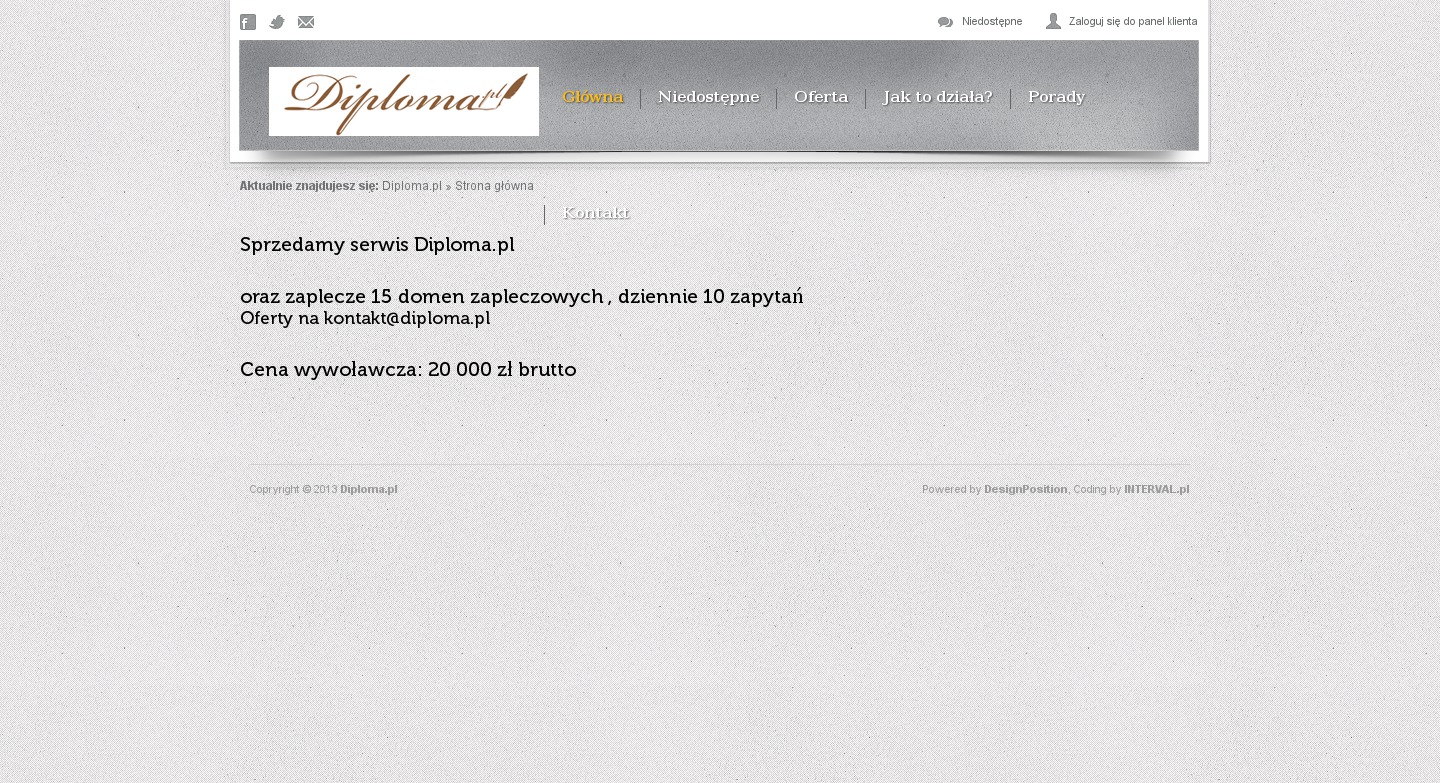1440x783 pixels.
Task: Visit the DesignPosition footer link
Action: 1025,490
